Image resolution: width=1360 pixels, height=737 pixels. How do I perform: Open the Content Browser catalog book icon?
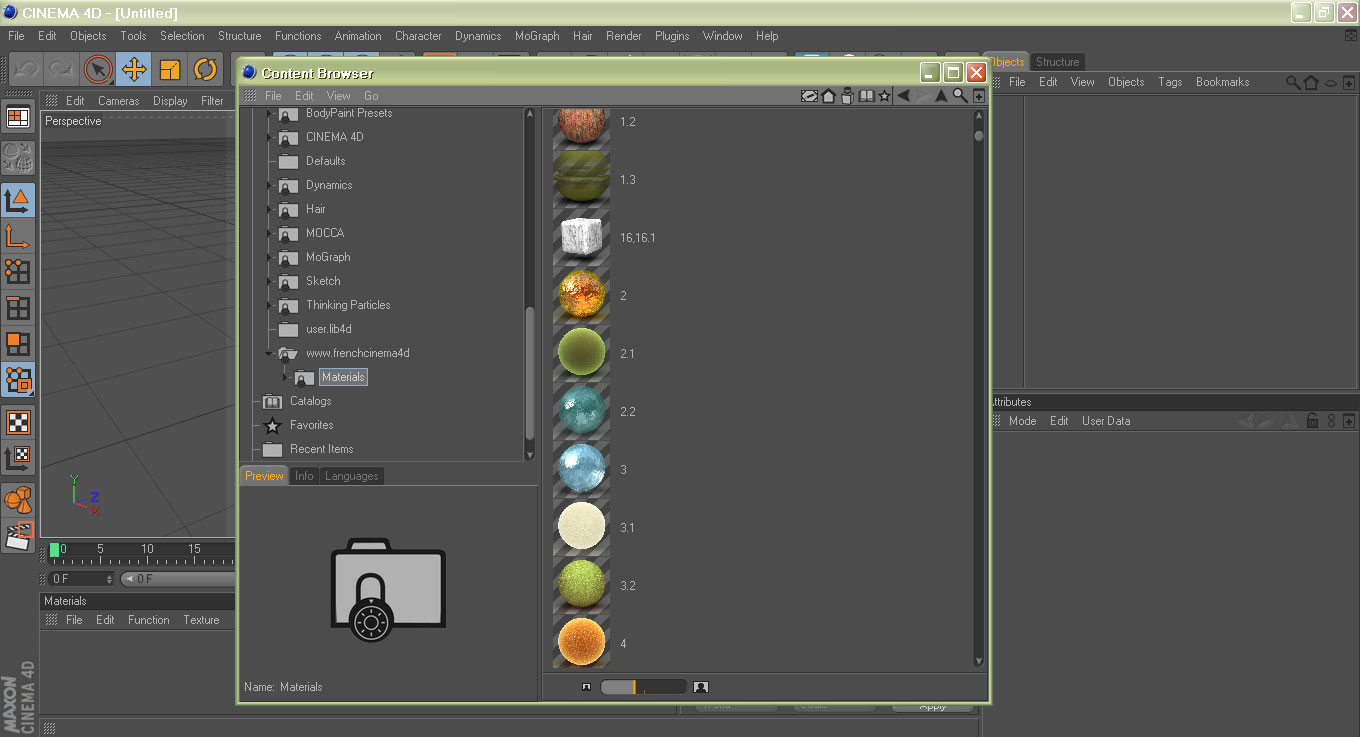(x=866, y=96)
